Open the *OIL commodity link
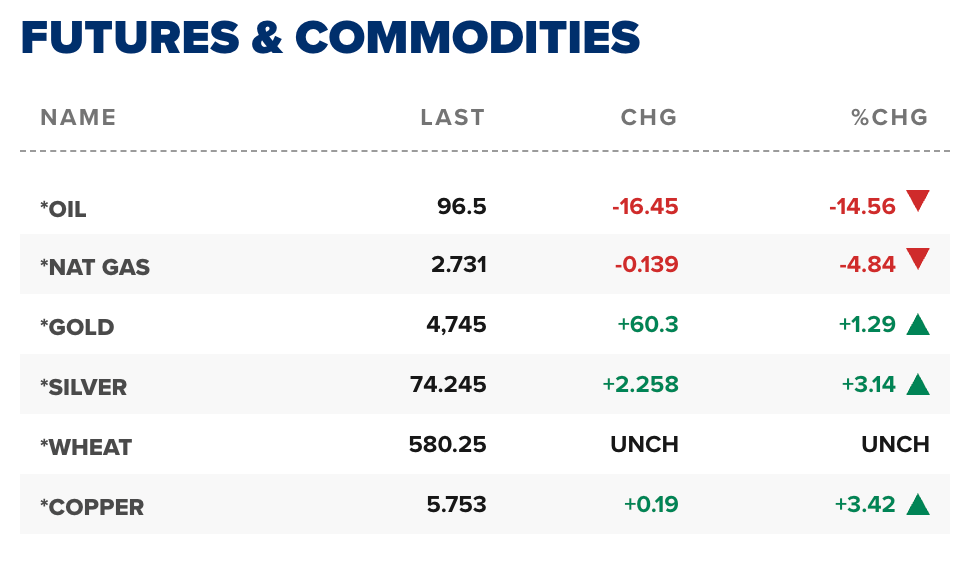Screen dimensions: 966x566 pyautogui.click(x=63, y=209)
